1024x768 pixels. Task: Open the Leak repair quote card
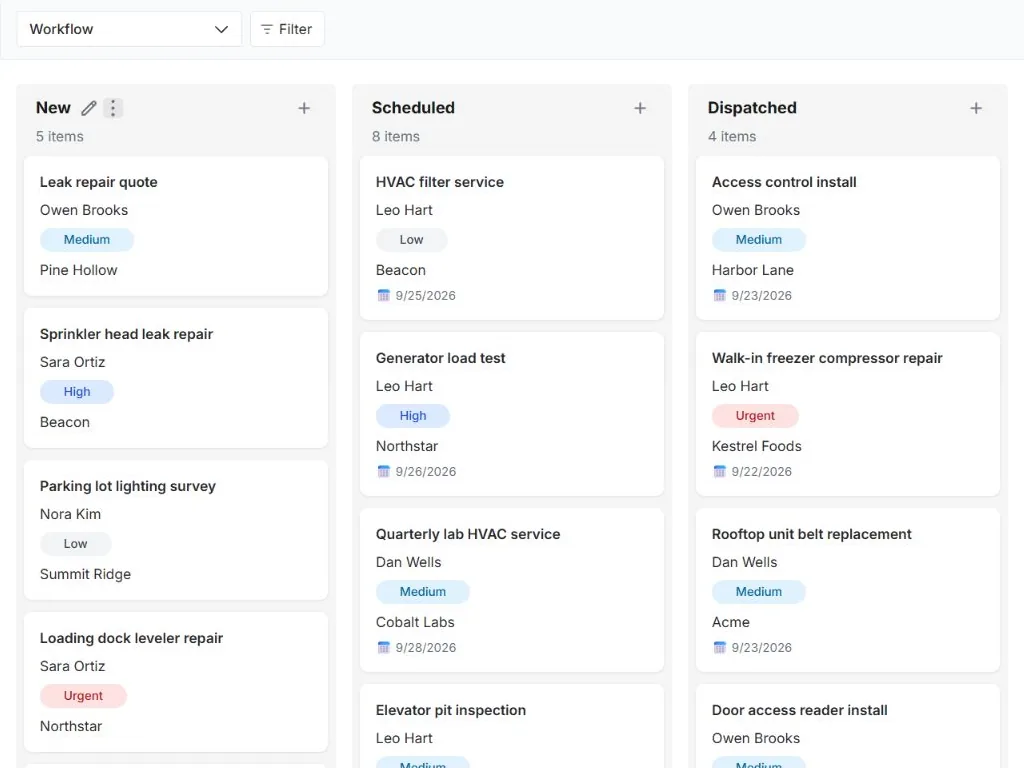[x=176, y=226]
